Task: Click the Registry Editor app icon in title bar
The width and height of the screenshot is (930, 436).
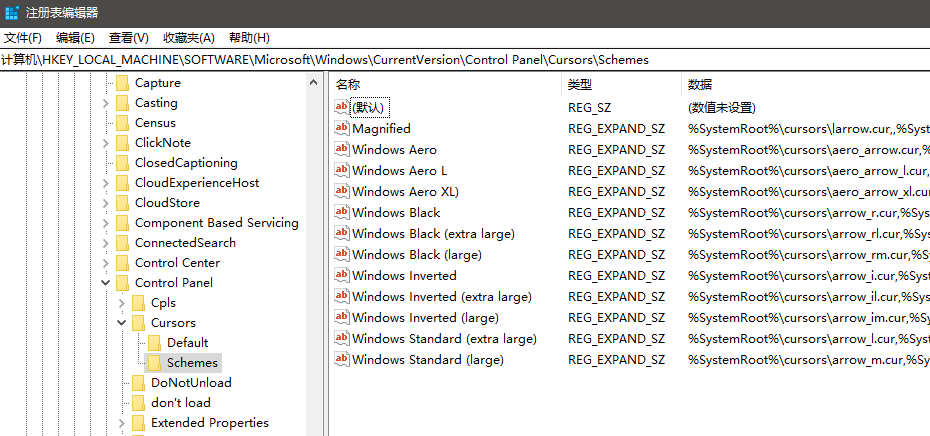Action: tap(11, 12)
